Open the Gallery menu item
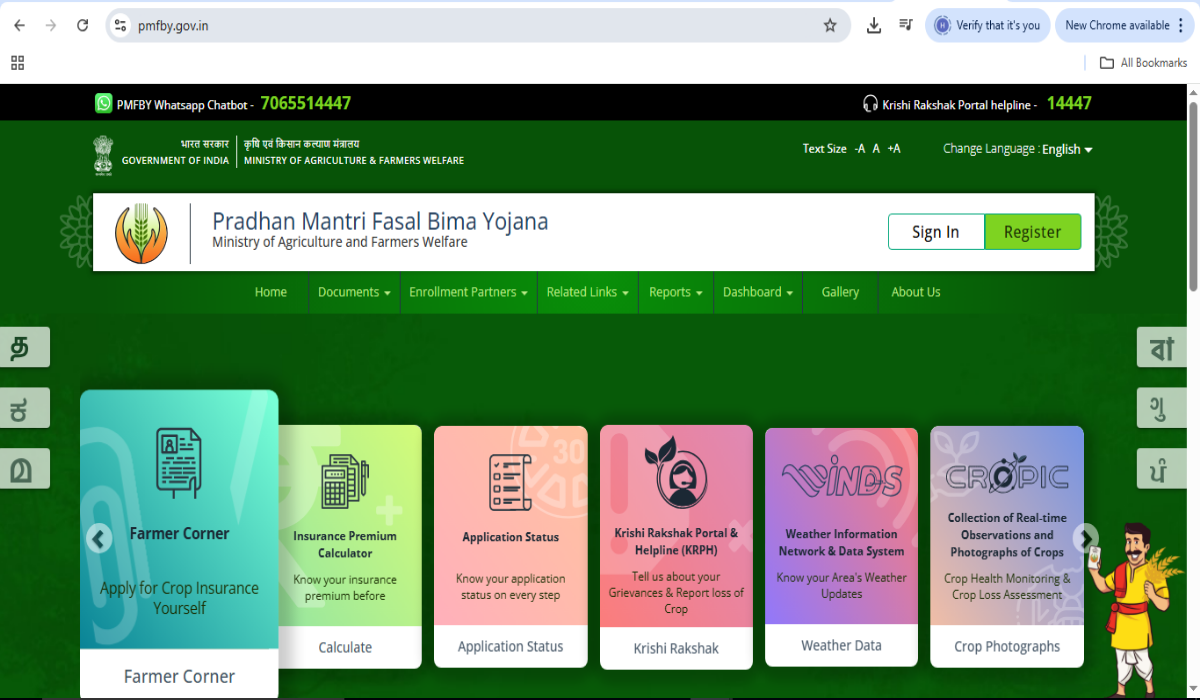The image size is (1200, 700). (840, 292)
